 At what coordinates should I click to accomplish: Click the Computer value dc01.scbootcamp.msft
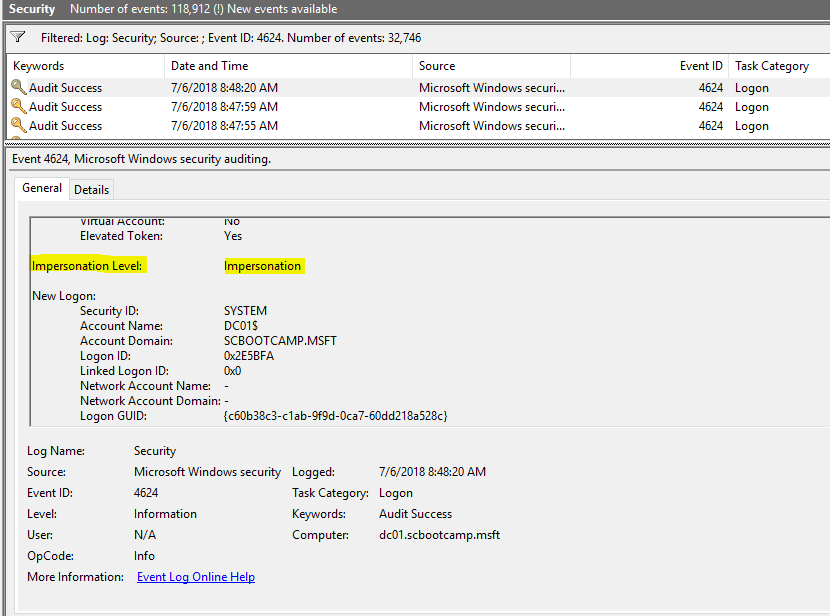pyautogui.click(x=439, y=535)
